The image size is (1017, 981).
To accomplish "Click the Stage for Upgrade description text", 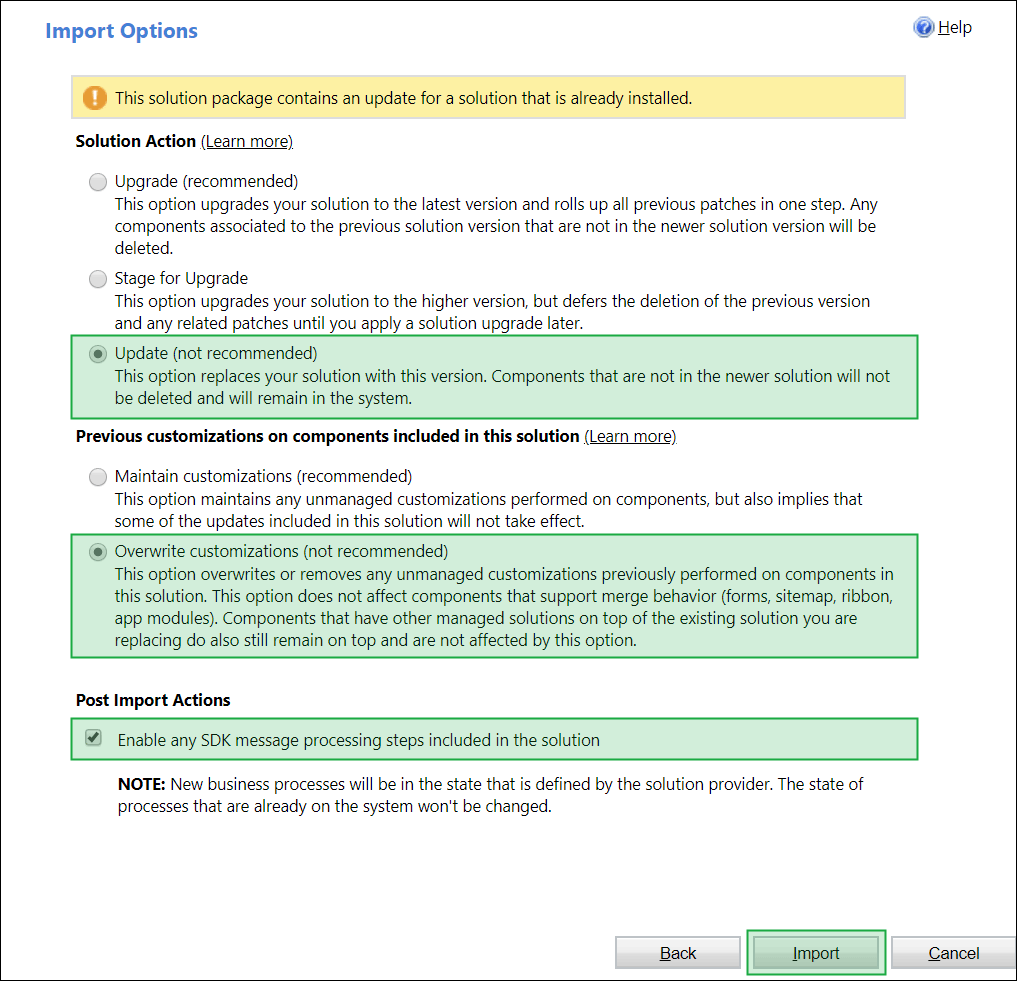I will pyautogui.click(x=492, y=312).
